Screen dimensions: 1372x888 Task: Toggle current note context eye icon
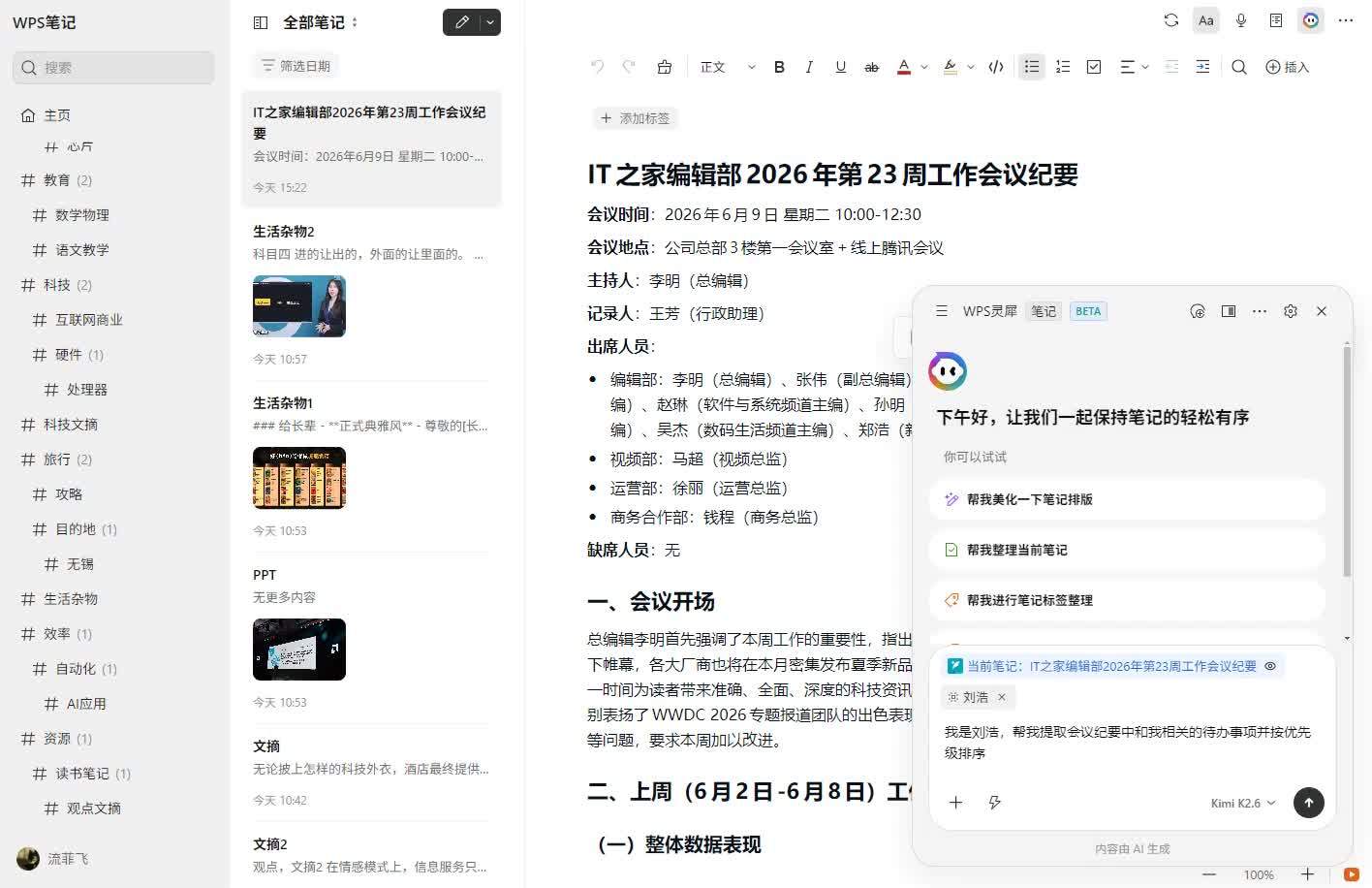click(1270, 666)
